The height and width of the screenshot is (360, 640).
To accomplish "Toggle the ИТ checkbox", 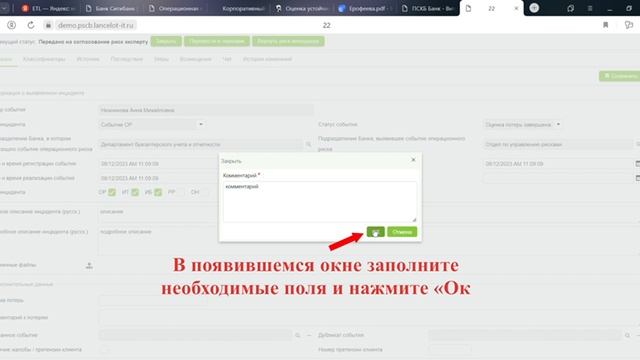I will point(135,192).
